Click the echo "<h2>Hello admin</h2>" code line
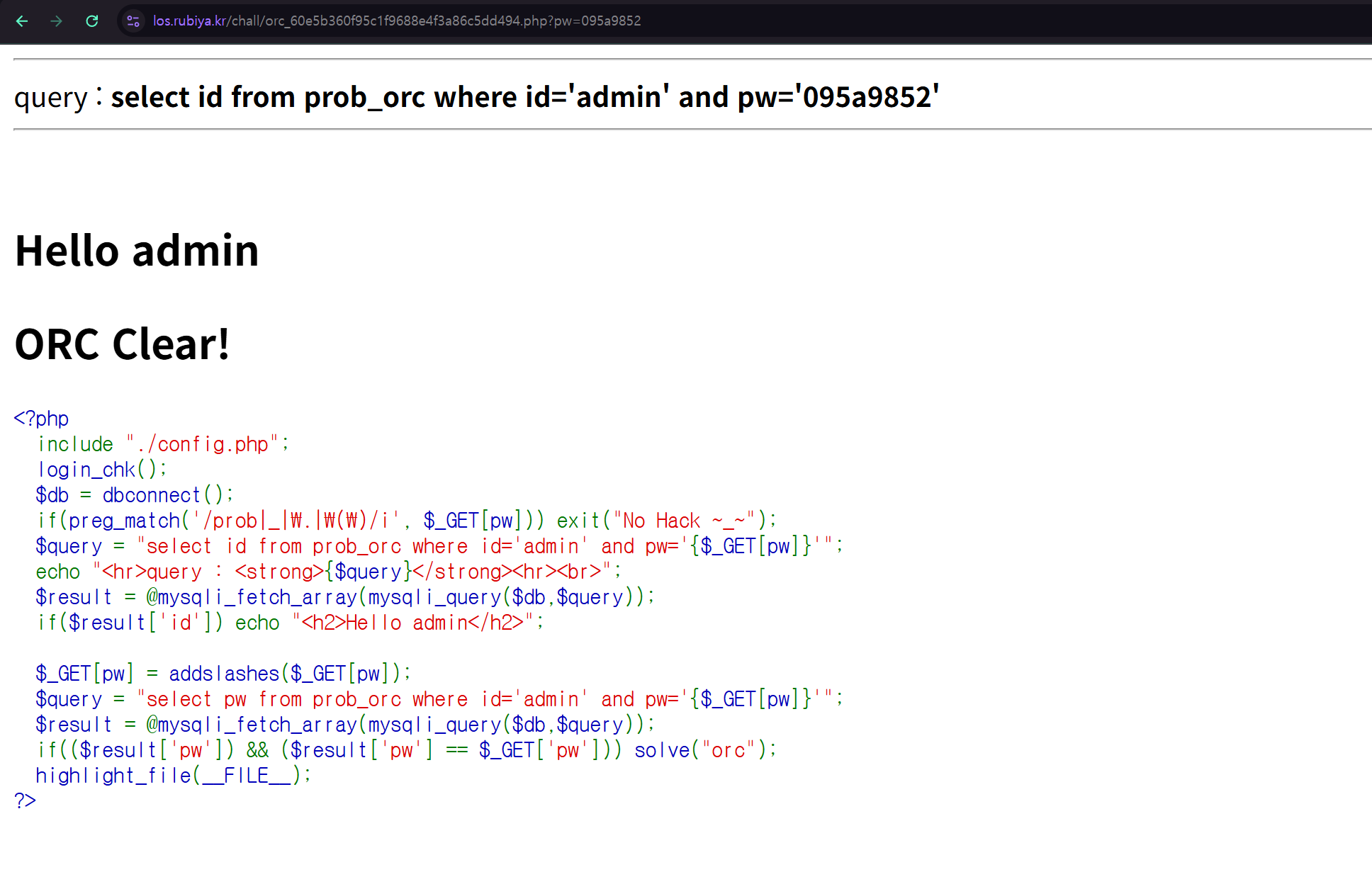Screen dimensions: 1372x889 291,623
